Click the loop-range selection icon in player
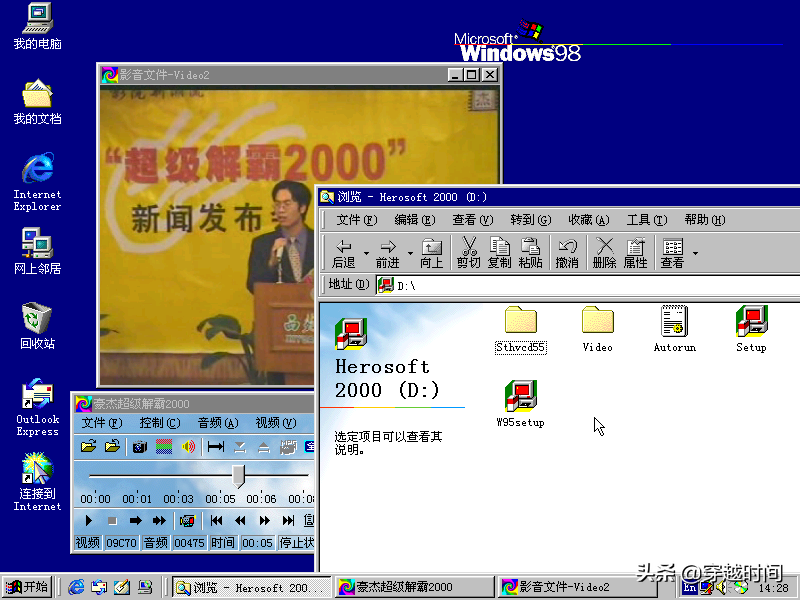Screen dimensions: 800x600 coord(215,447)
